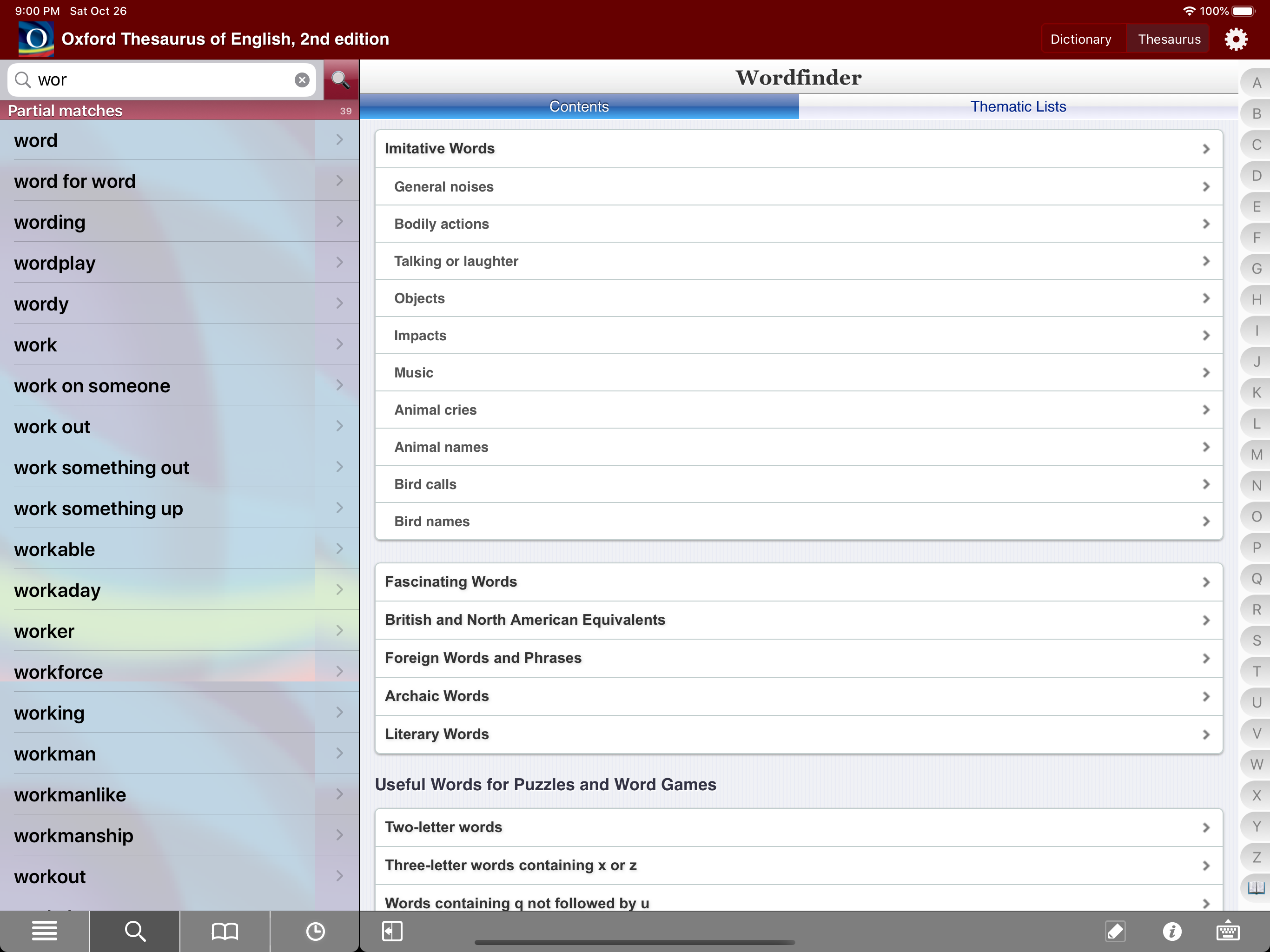
Task: Select 'word for word' entry
Action: (x=179, y=181)
